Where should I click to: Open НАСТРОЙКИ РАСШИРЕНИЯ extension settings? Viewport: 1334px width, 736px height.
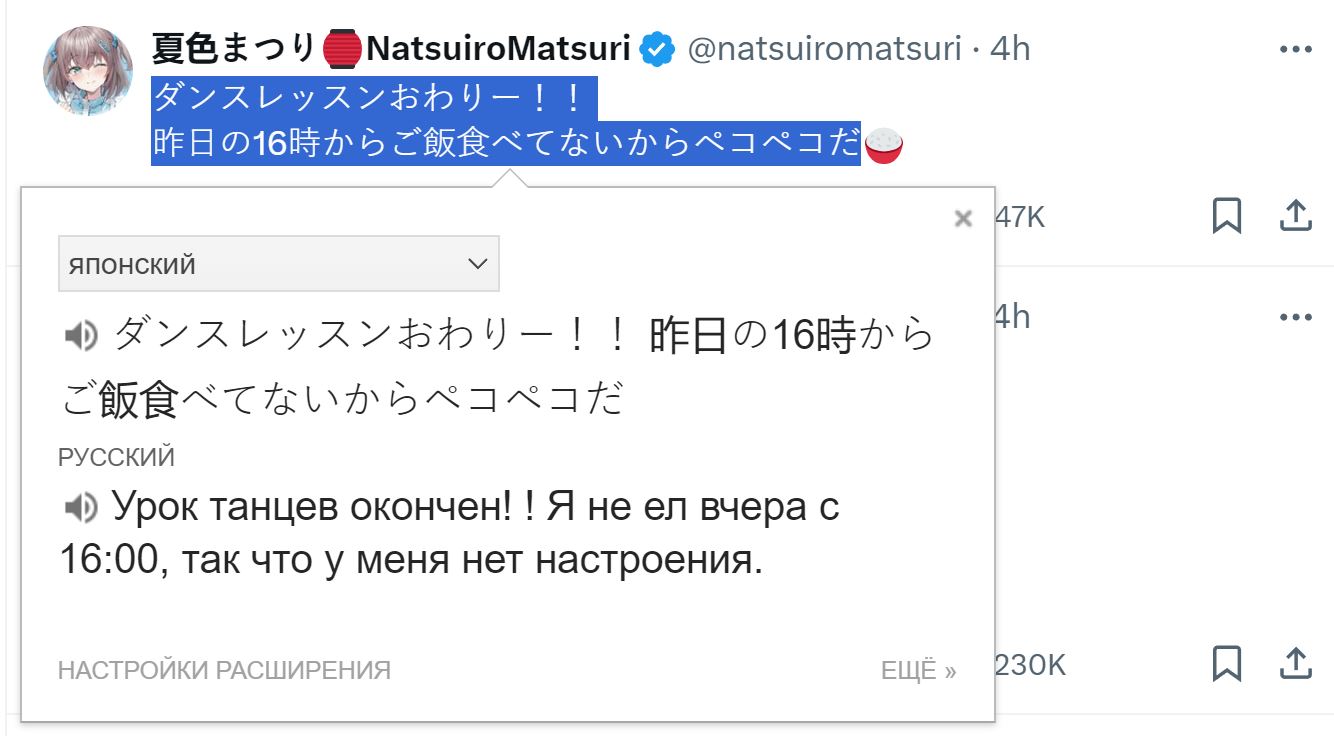pos(224,670)
